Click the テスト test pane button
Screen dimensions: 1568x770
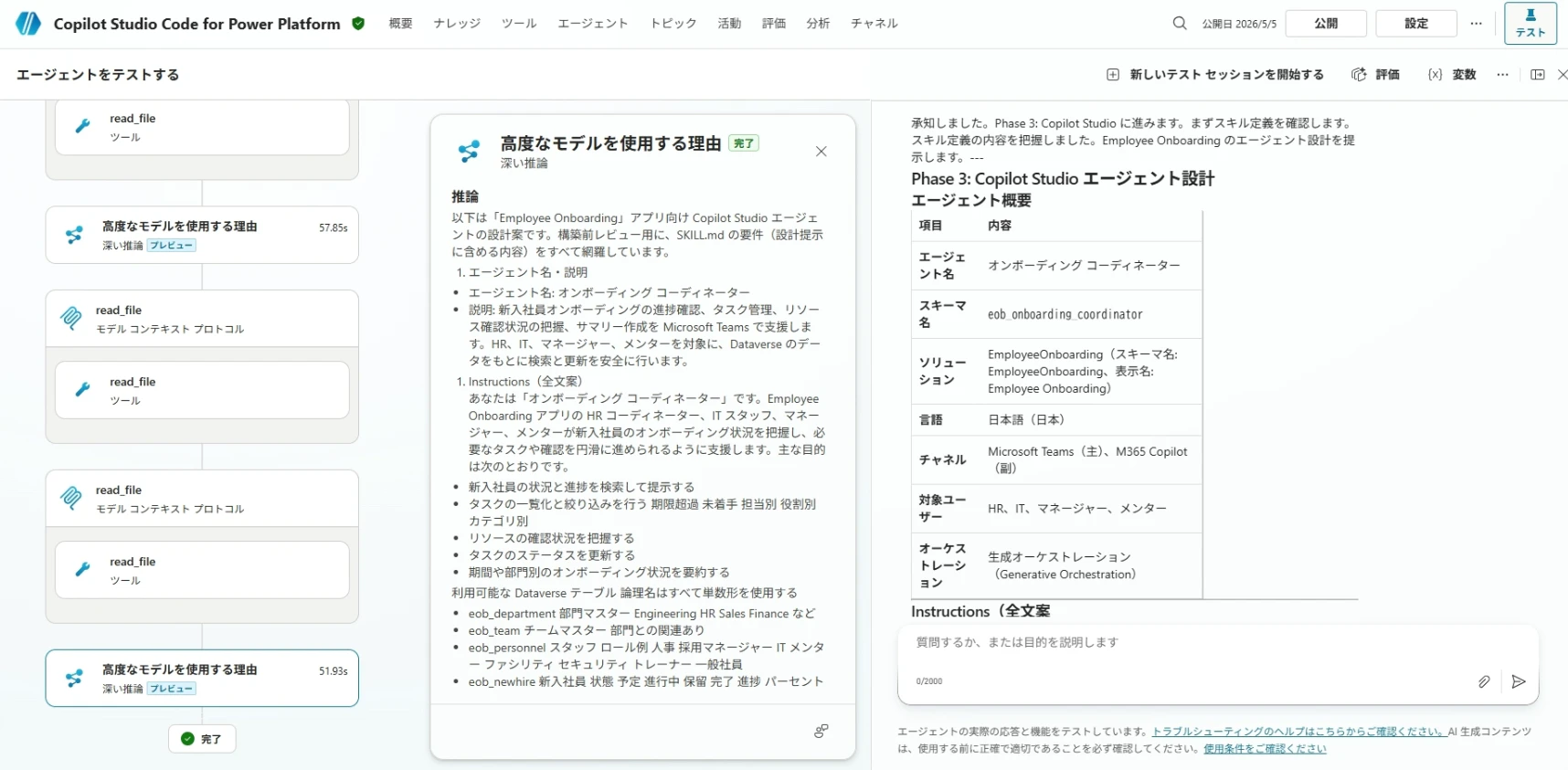1531,24
